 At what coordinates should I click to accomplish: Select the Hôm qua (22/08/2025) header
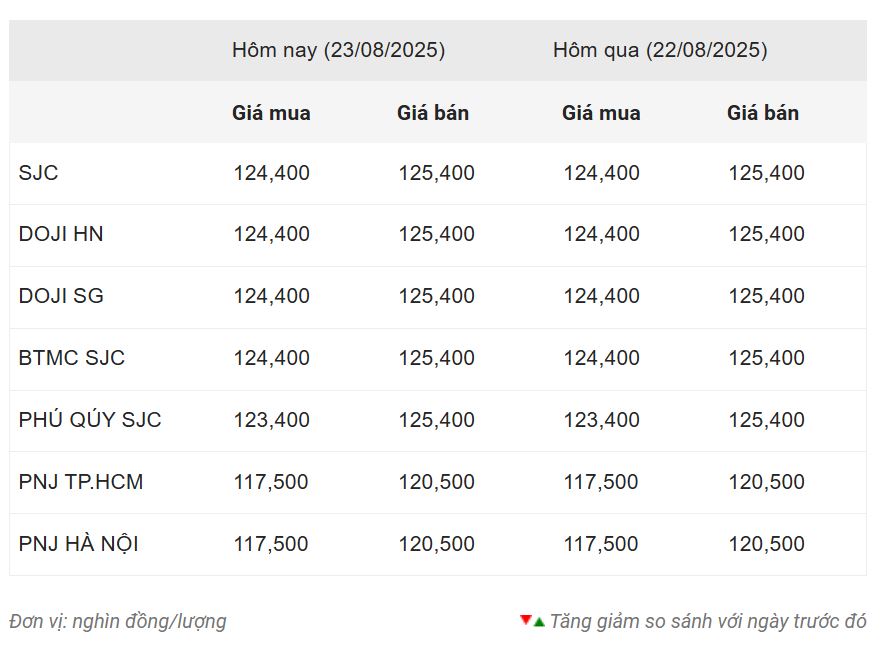click(x=660, y=50)
